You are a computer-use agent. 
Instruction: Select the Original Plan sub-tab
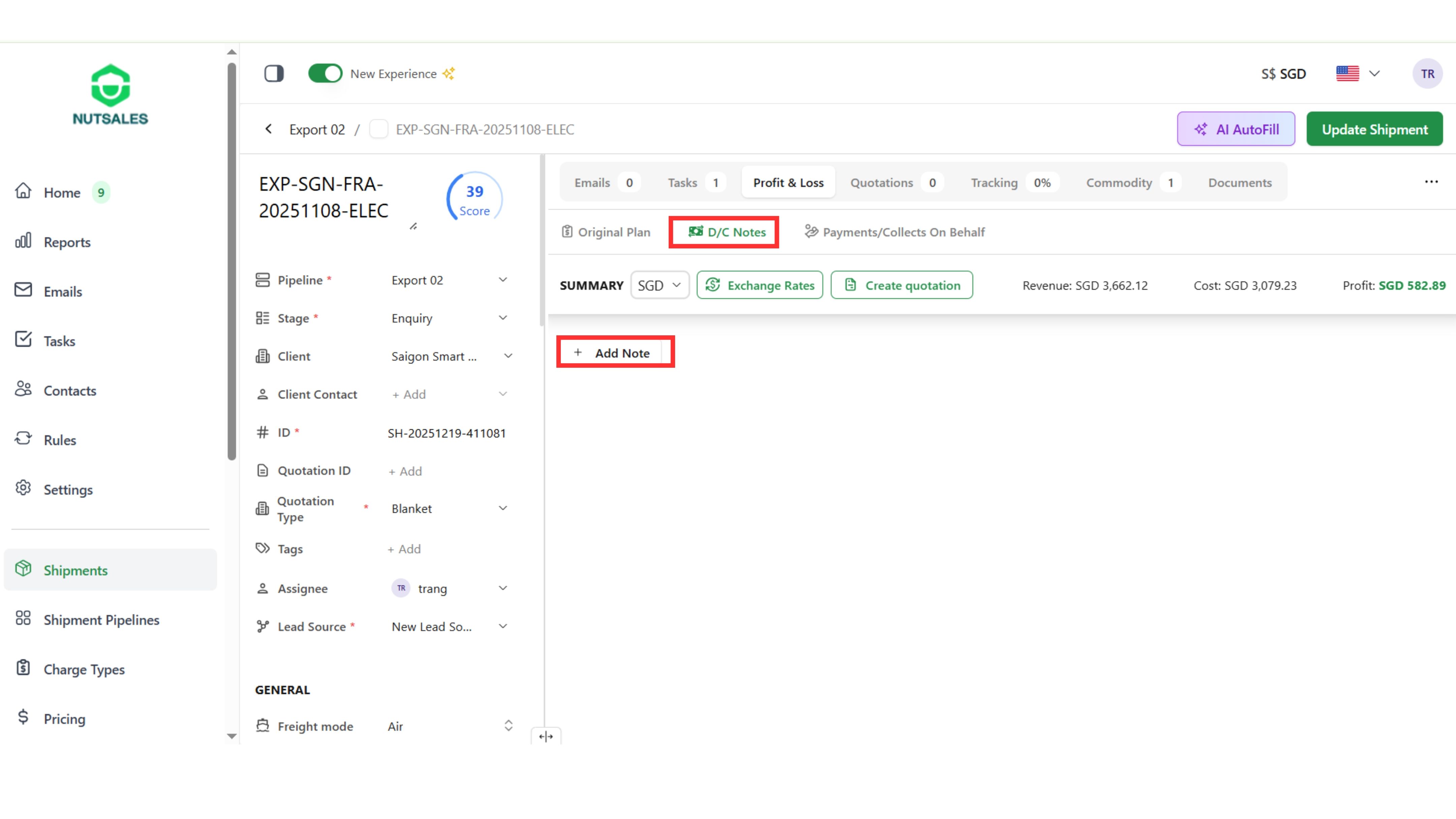pos(606,232)
